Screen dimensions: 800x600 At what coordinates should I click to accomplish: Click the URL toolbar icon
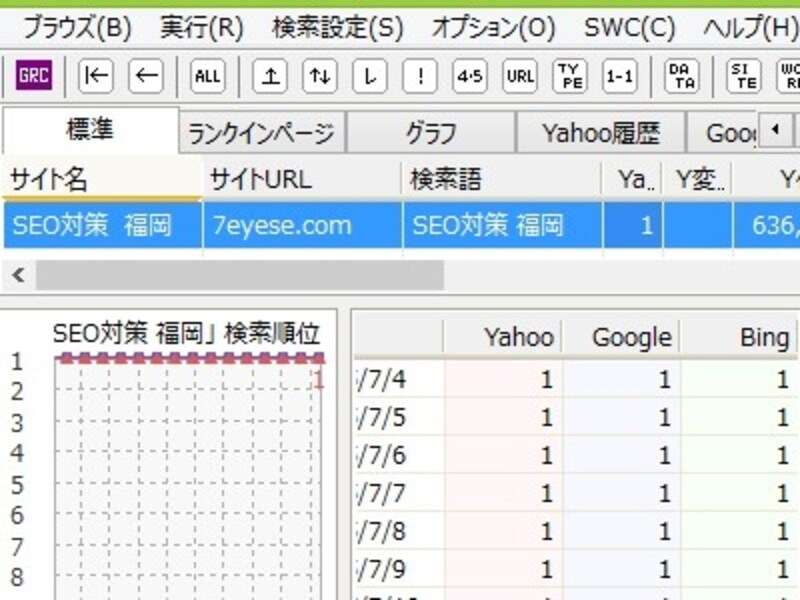(x=520, y=76)
